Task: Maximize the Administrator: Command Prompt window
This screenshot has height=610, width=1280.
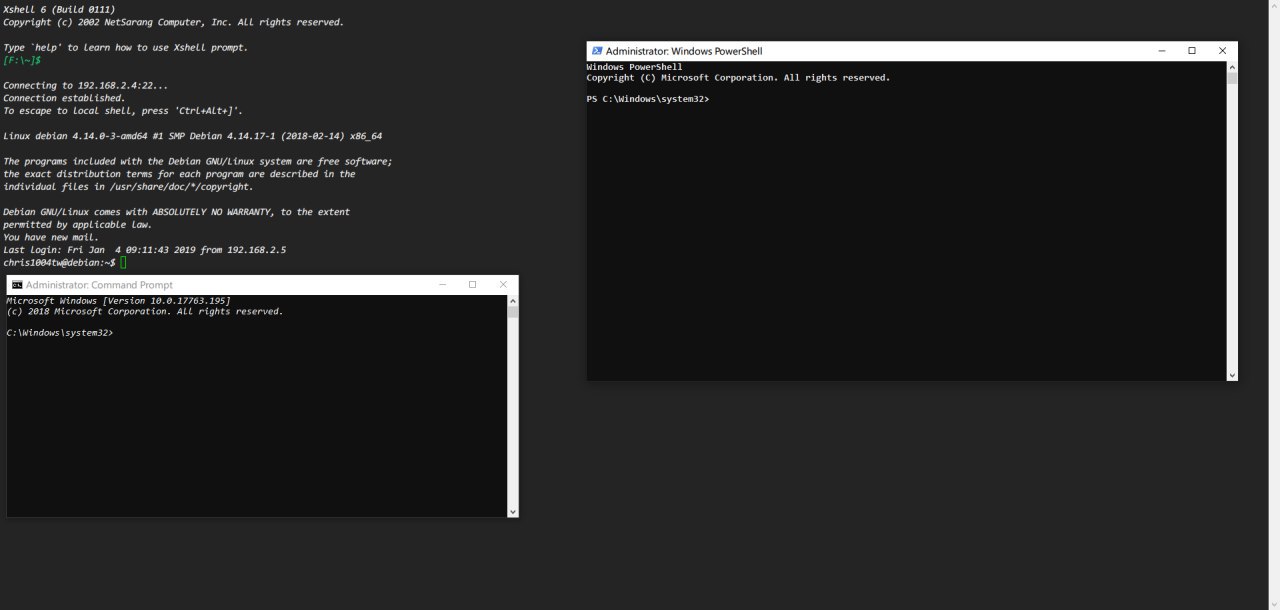Action: click(x=472, y=285)
